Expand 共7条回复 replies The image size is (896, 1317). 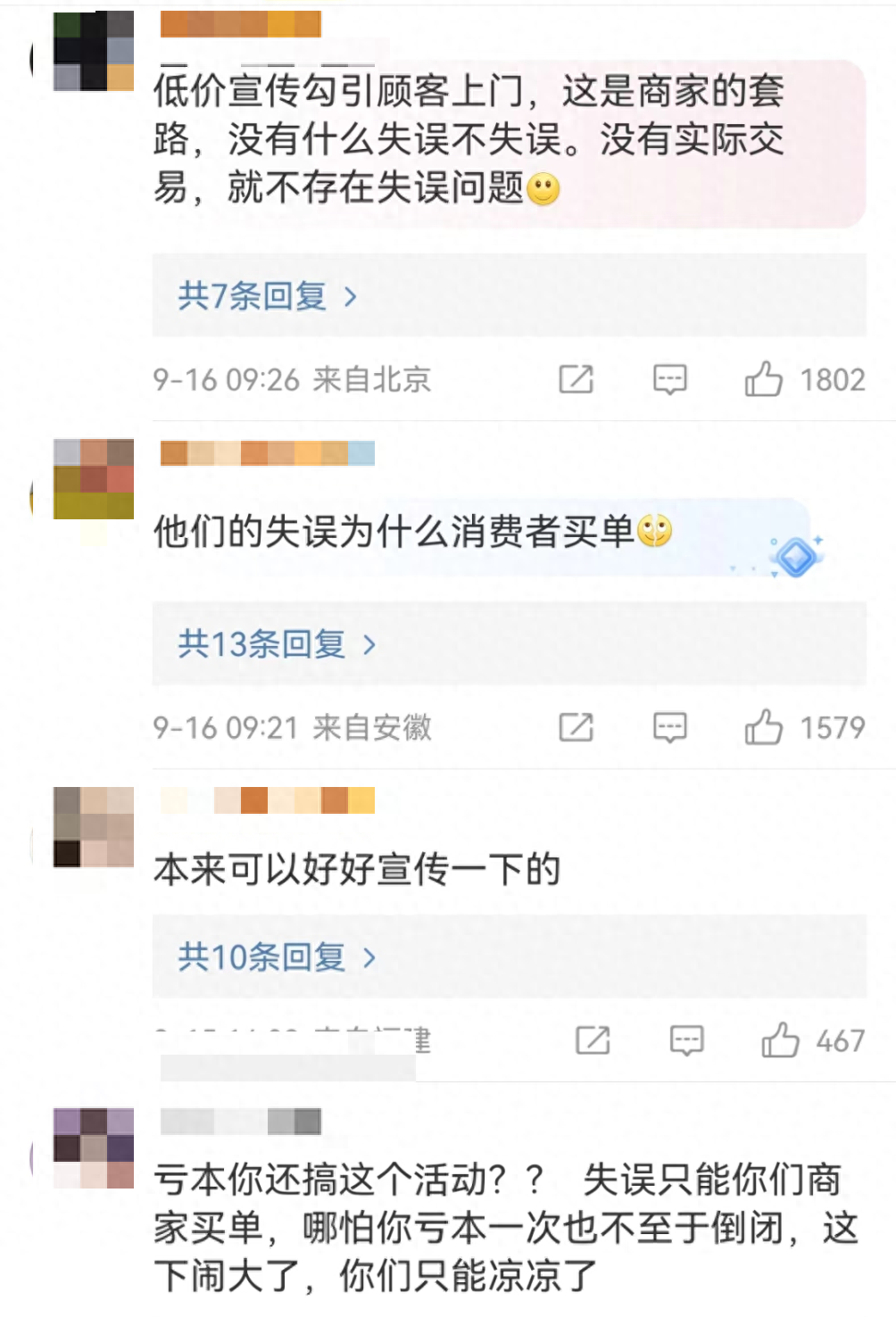click(x=268, y=295)
